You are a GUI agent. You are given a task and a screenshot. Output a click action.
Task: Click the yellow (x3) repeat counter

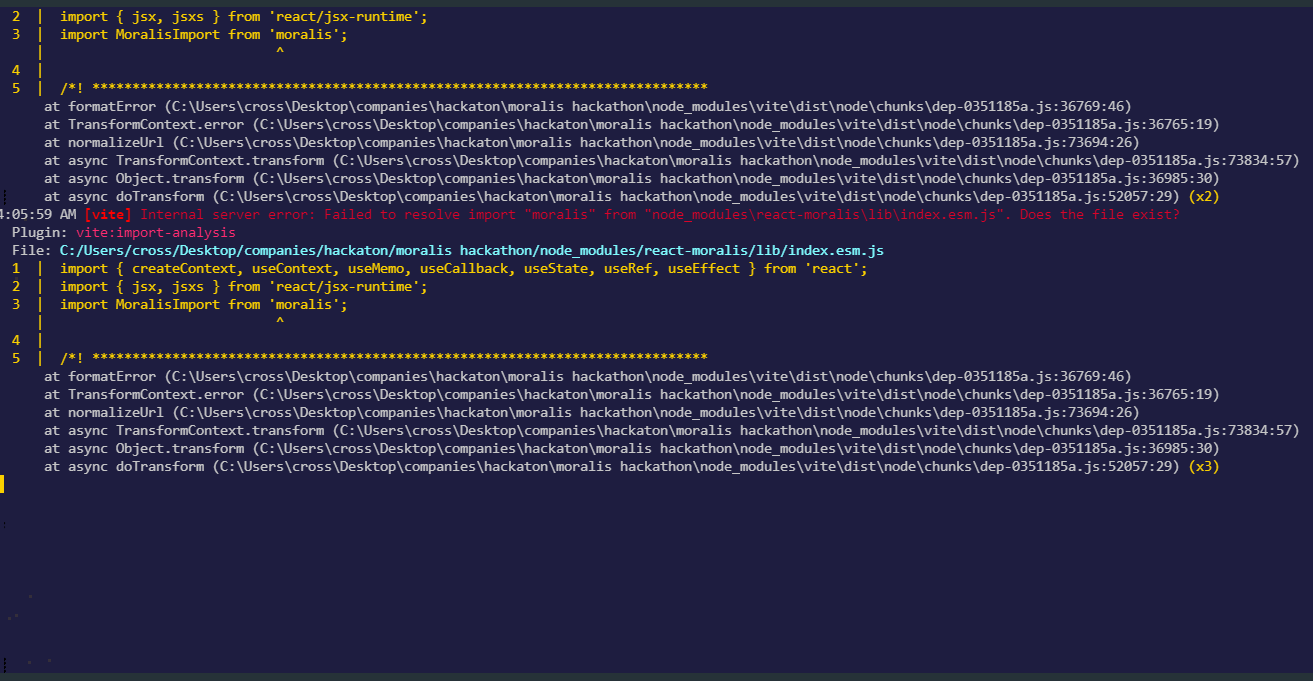pyautogui.click(x=1204, y=466)
